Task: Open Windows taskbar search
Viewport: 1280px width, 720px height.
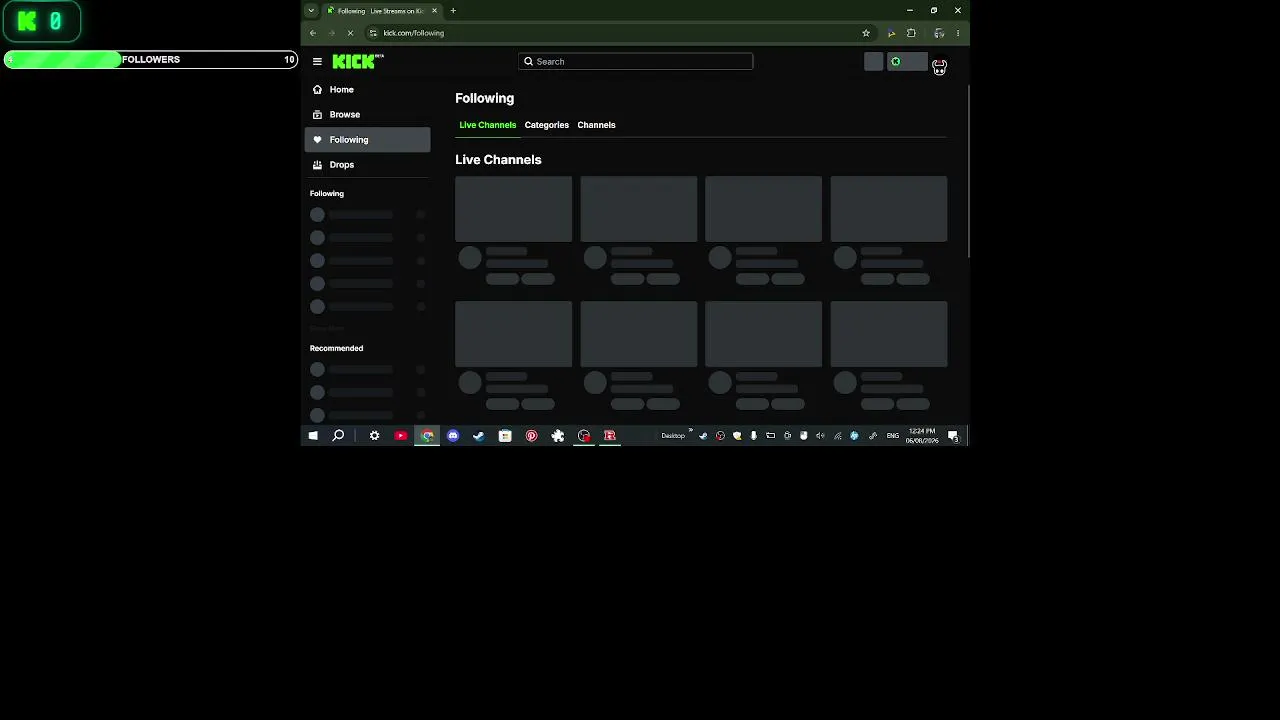Action: pyautogui.click(x=338, y=436)
